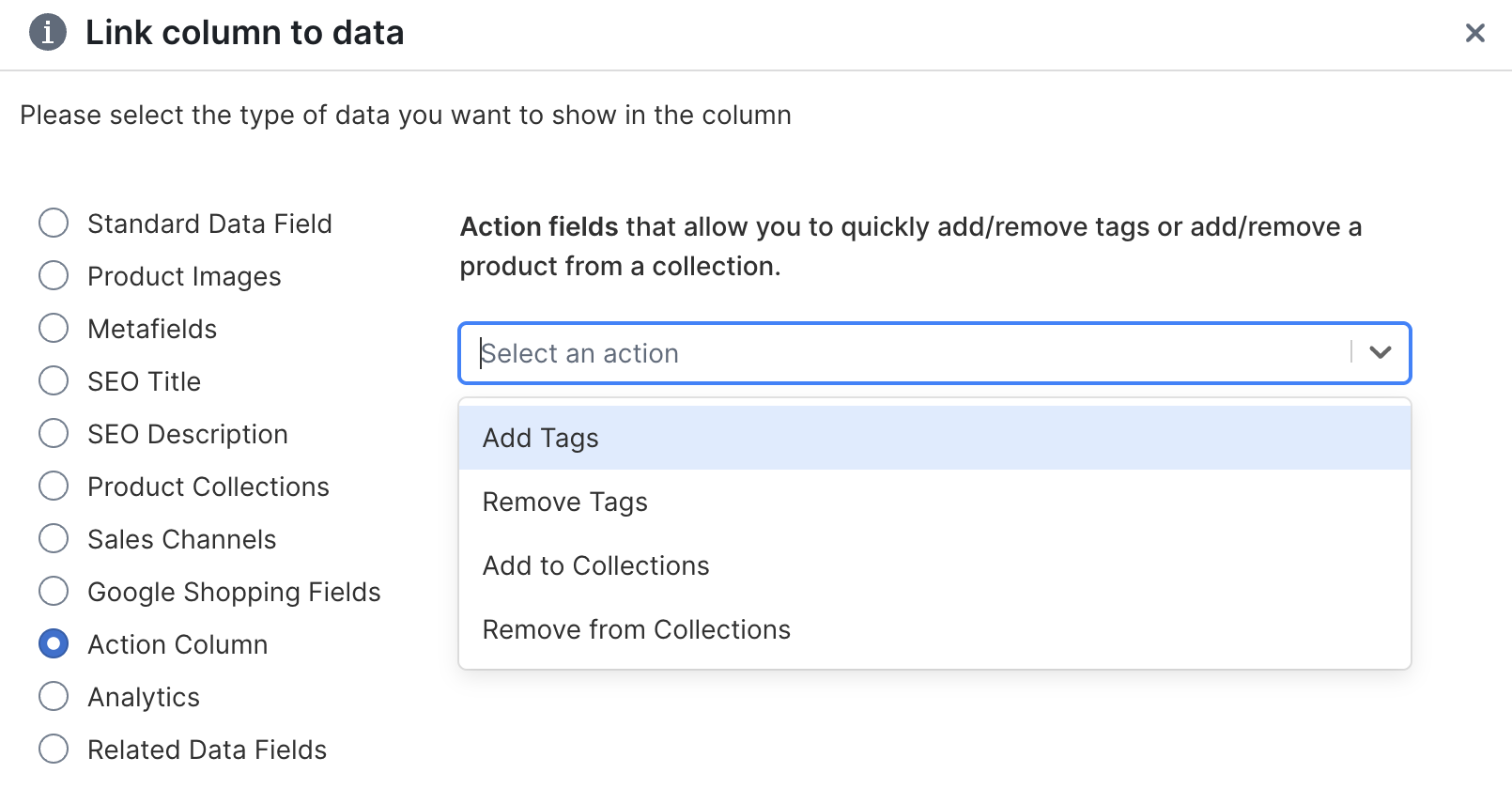Select the Action Column radio button
The height and width of the screenshot is (804, 1512).
coord(54,643)
